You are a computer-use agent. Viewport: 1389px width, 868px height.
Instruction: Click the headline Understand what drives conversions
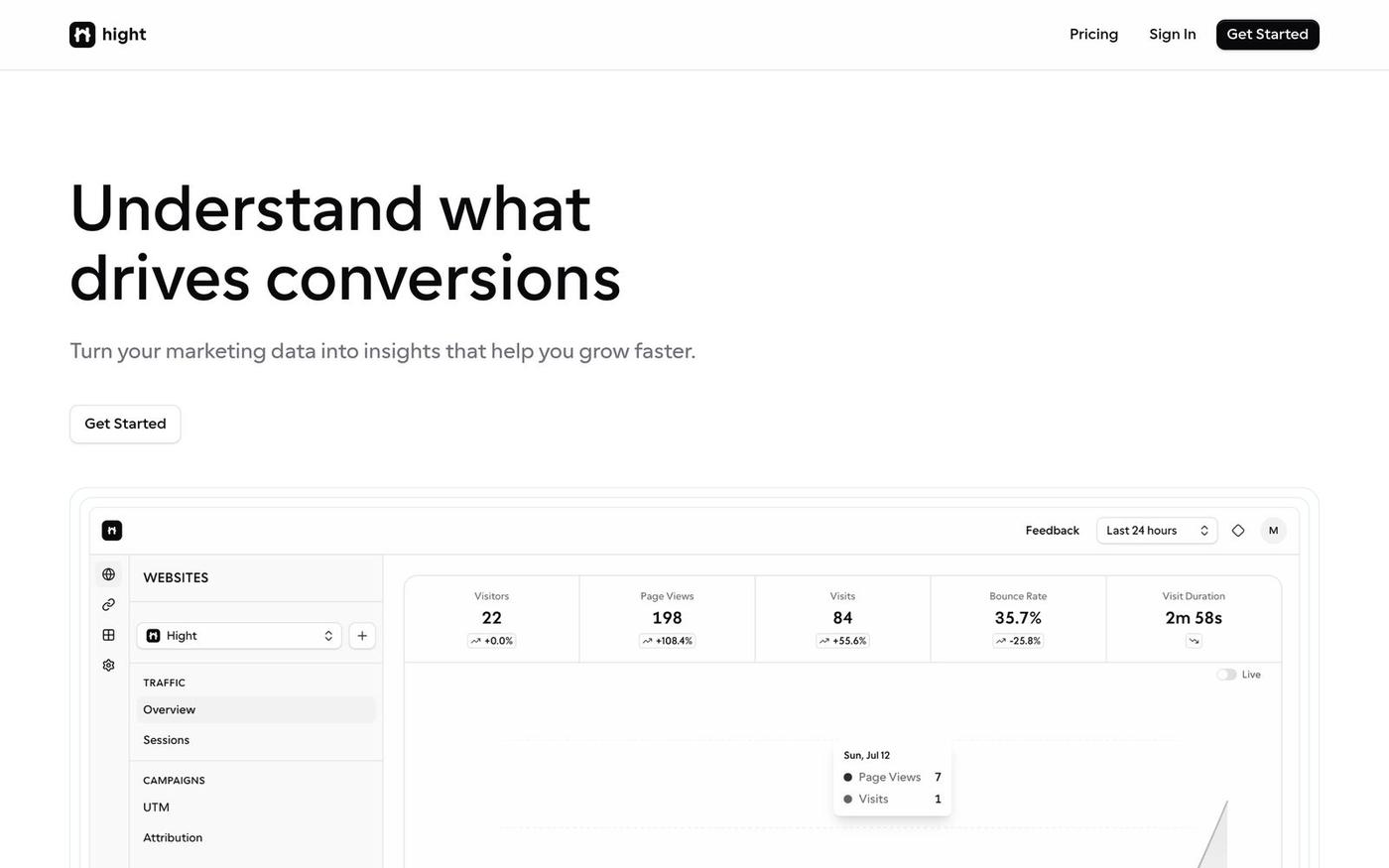point(345,243)
